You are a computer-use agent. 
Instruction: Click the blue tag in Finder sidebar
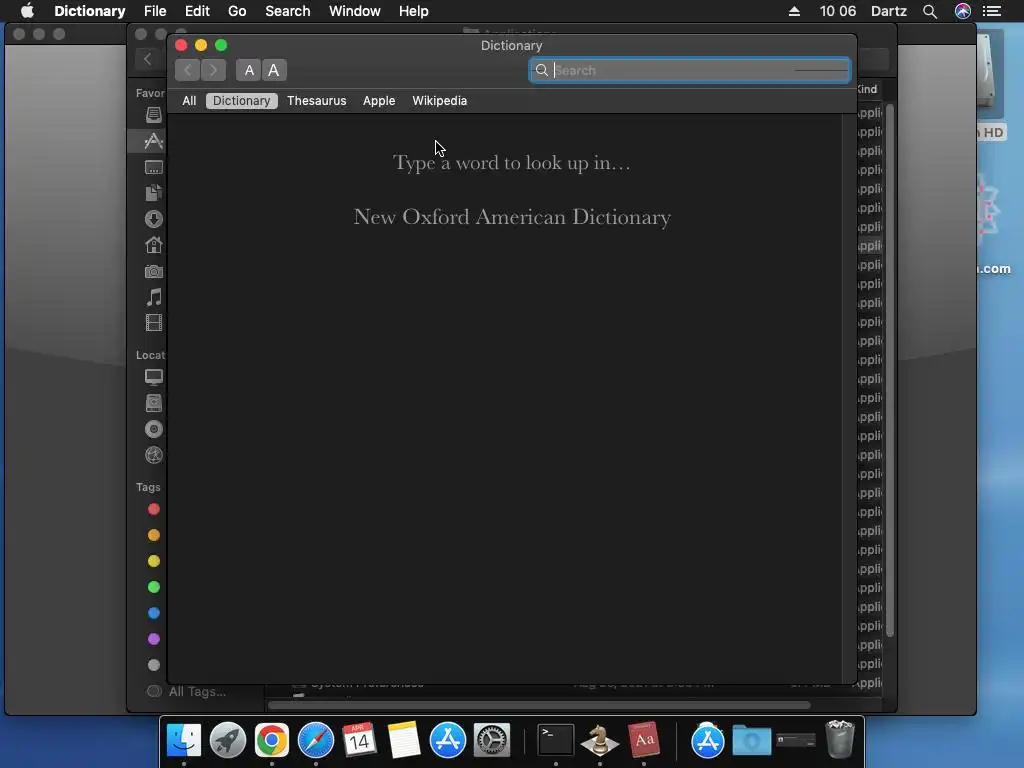(153, 613)
